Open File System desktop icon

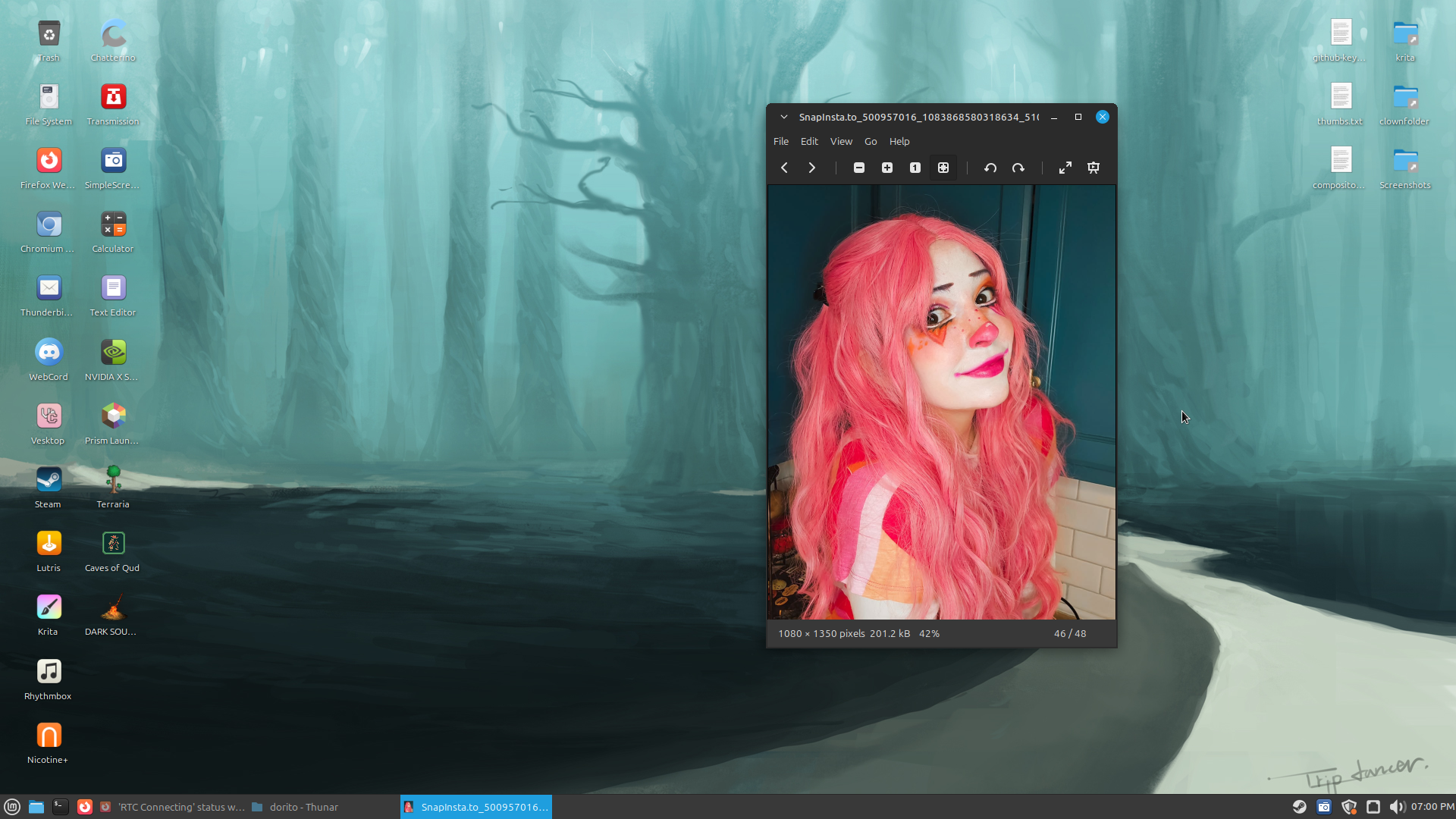49,105
